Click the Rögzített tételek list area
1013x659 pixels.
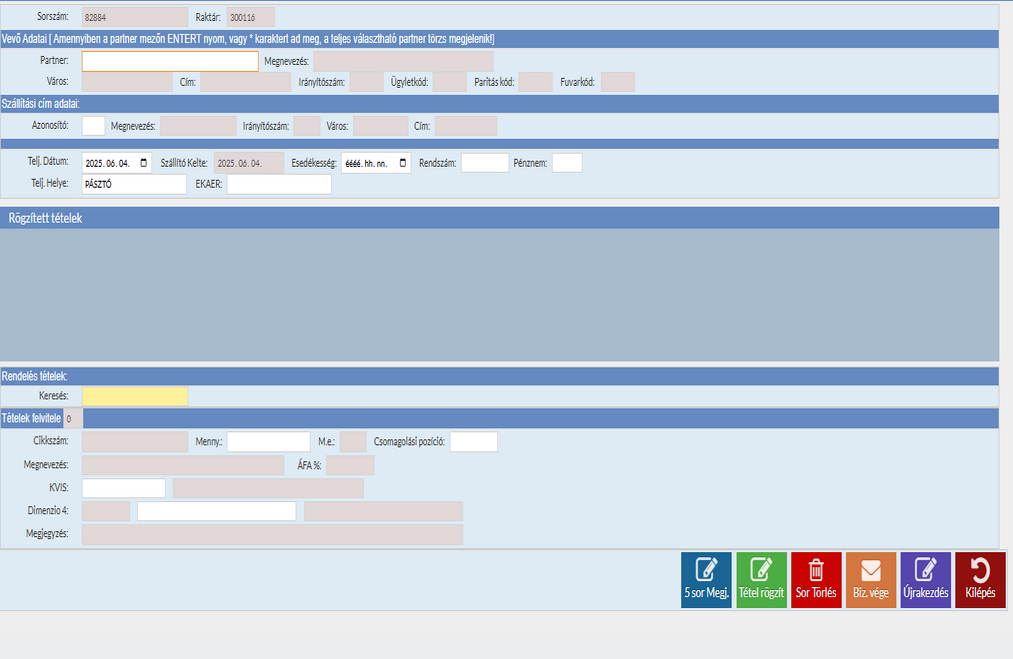501,294
